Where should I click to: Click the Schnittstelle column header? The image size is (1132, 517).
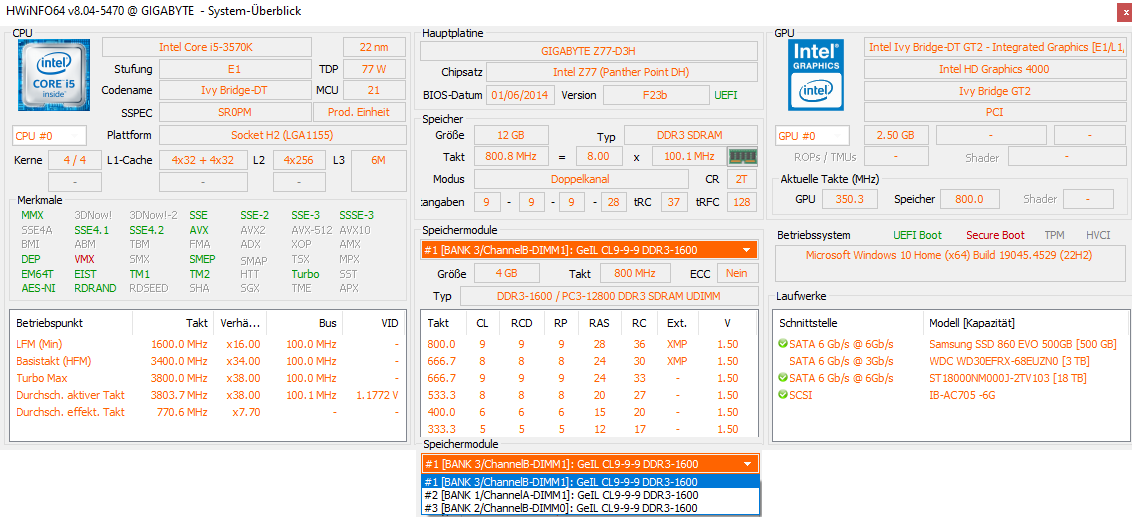point(849,323)
